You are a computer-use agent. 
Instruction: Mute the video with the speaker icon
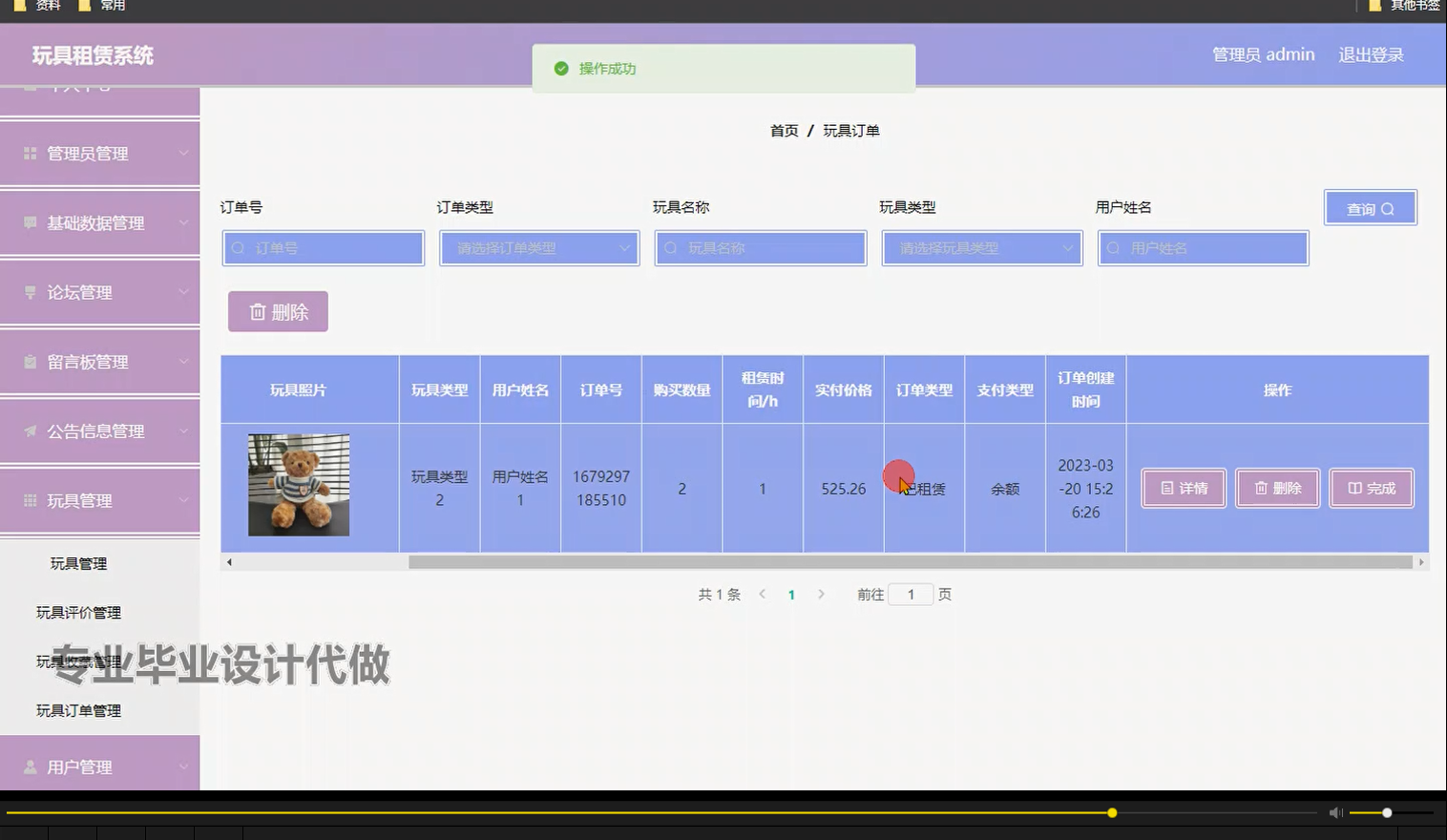pos(1335,812)
